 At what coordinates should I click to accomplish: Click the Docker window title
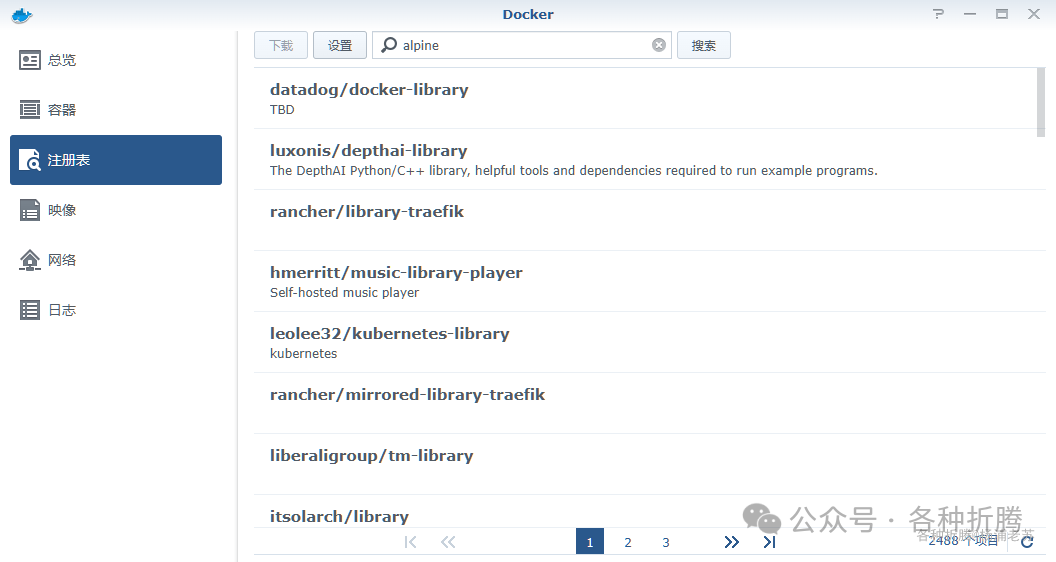point(528,14)
